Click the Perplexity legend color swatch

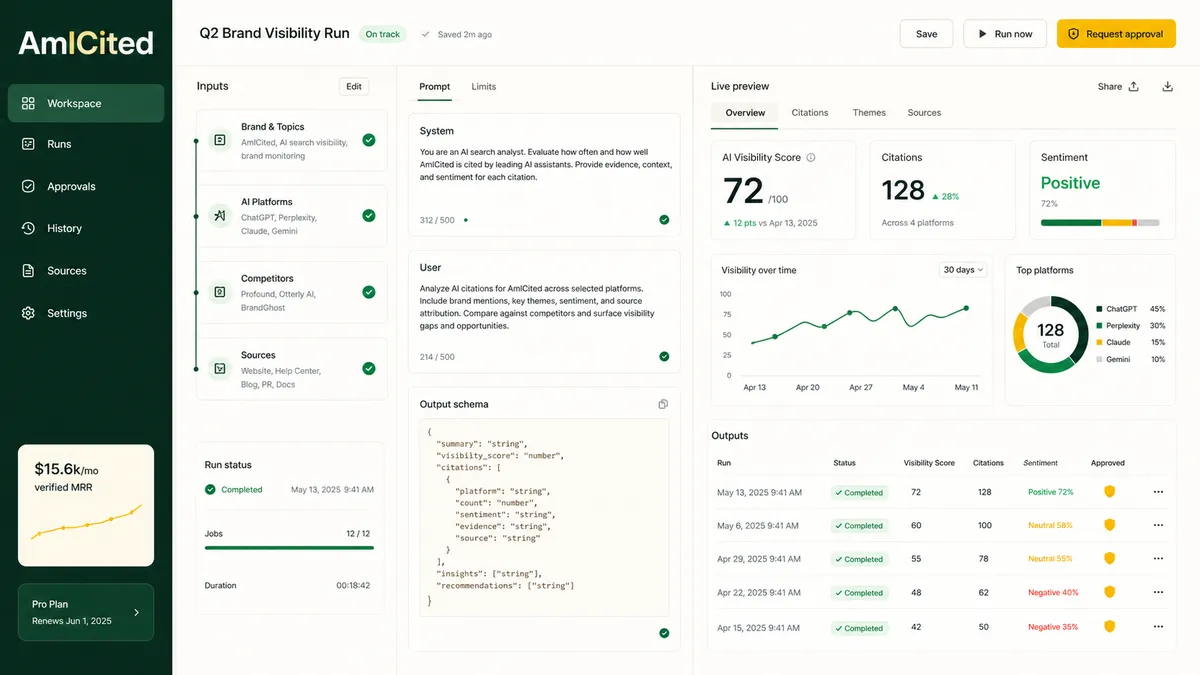tap(1099, 326)
